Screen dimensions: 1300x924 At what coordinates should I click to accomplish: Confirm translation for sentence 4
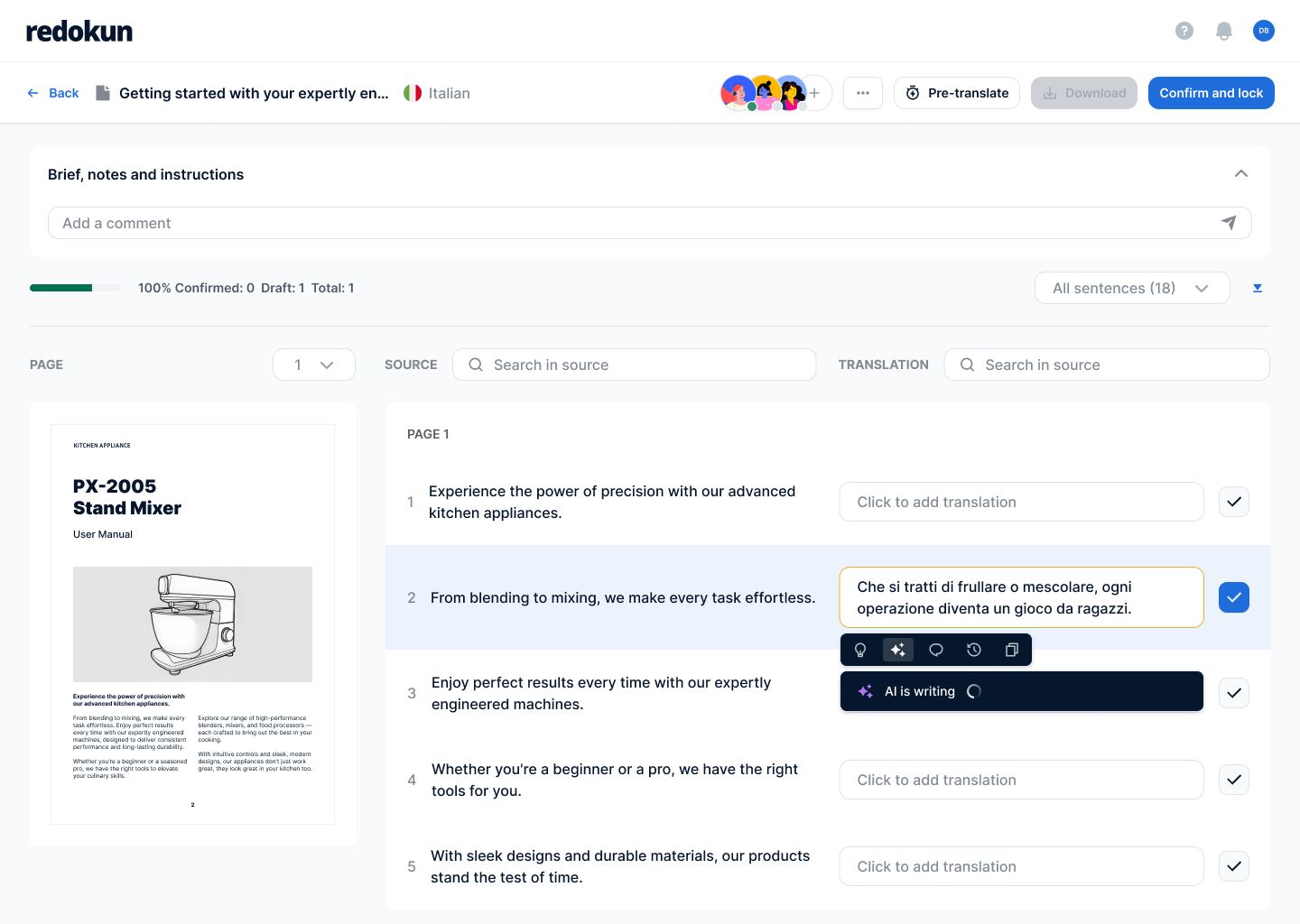(x=1234, y=780)
